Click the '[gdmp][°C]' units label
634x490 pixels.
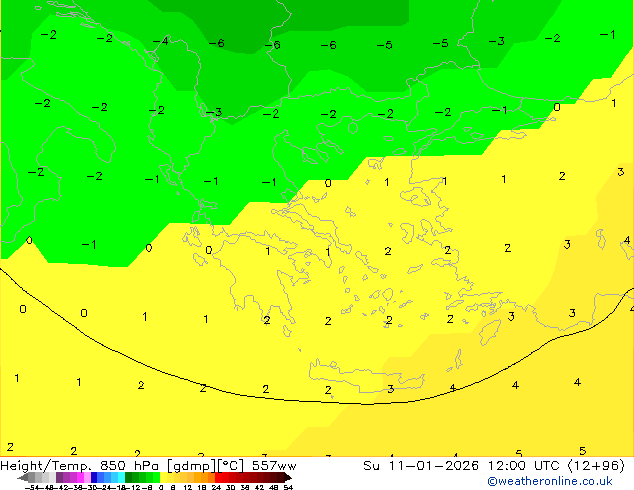point(205,466)
